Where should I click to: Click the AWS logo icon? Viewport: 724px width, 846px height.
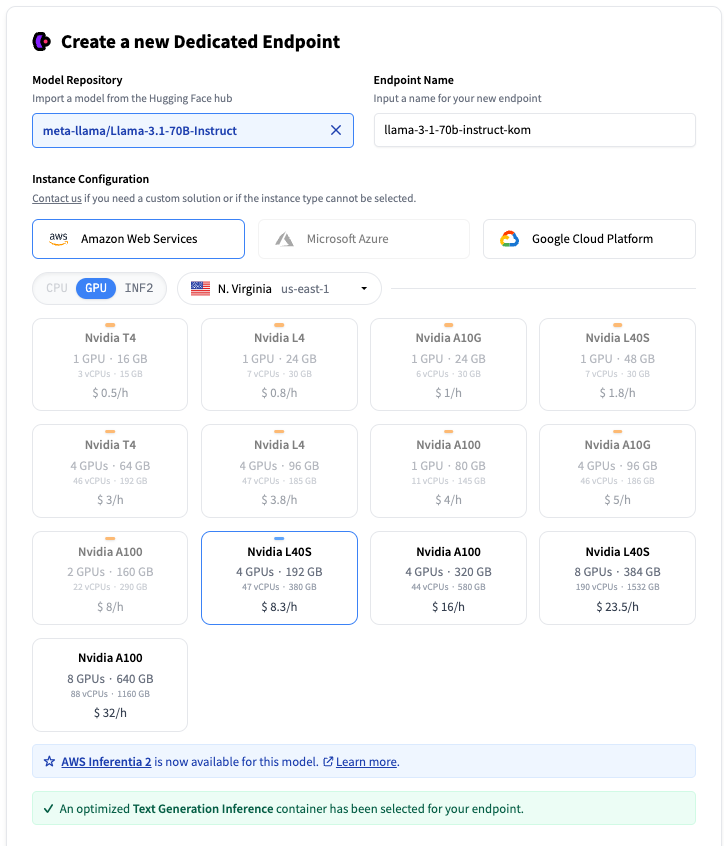(x=59, y=239)
